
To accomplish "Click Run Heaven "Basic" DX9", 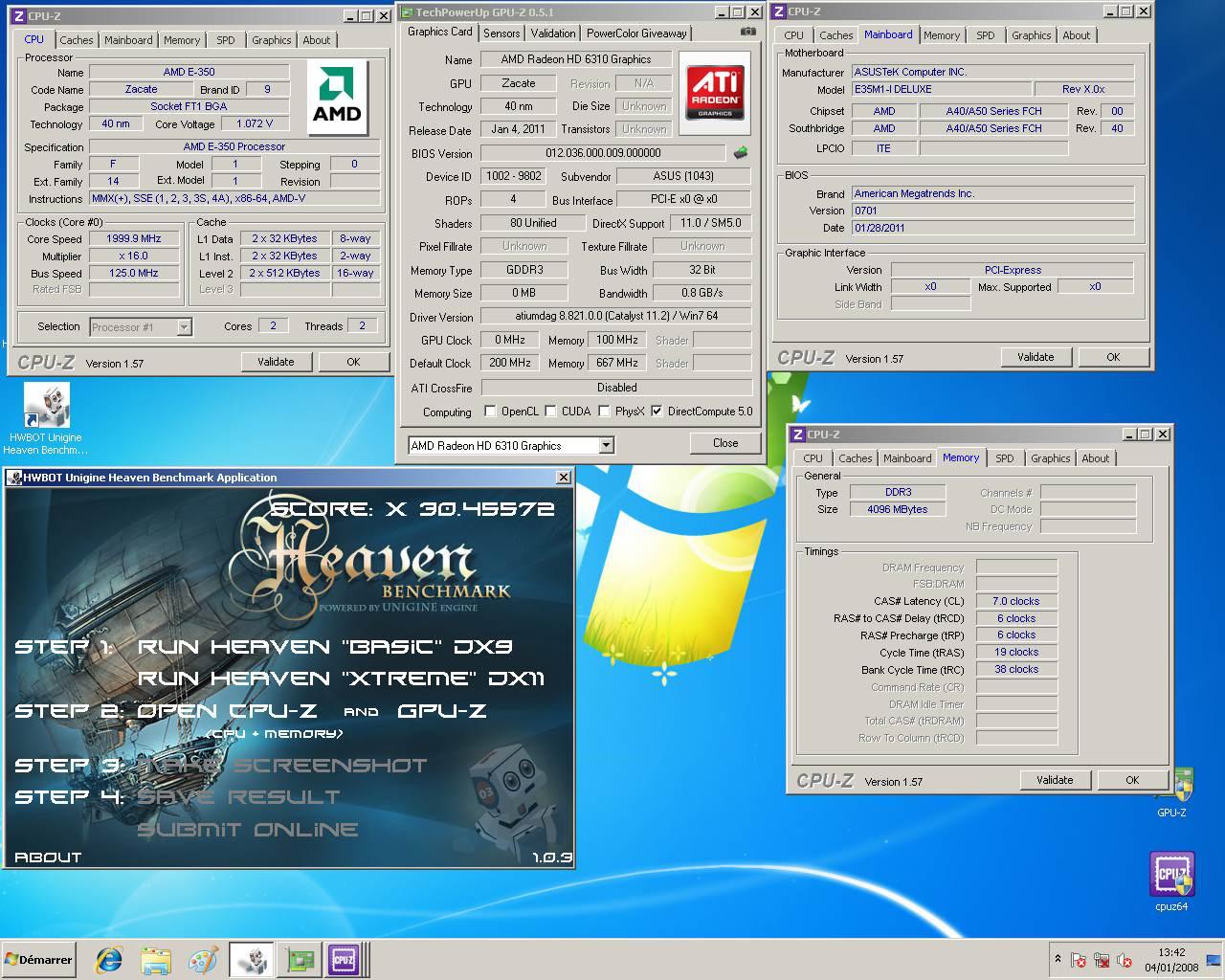I will (325, 647).
